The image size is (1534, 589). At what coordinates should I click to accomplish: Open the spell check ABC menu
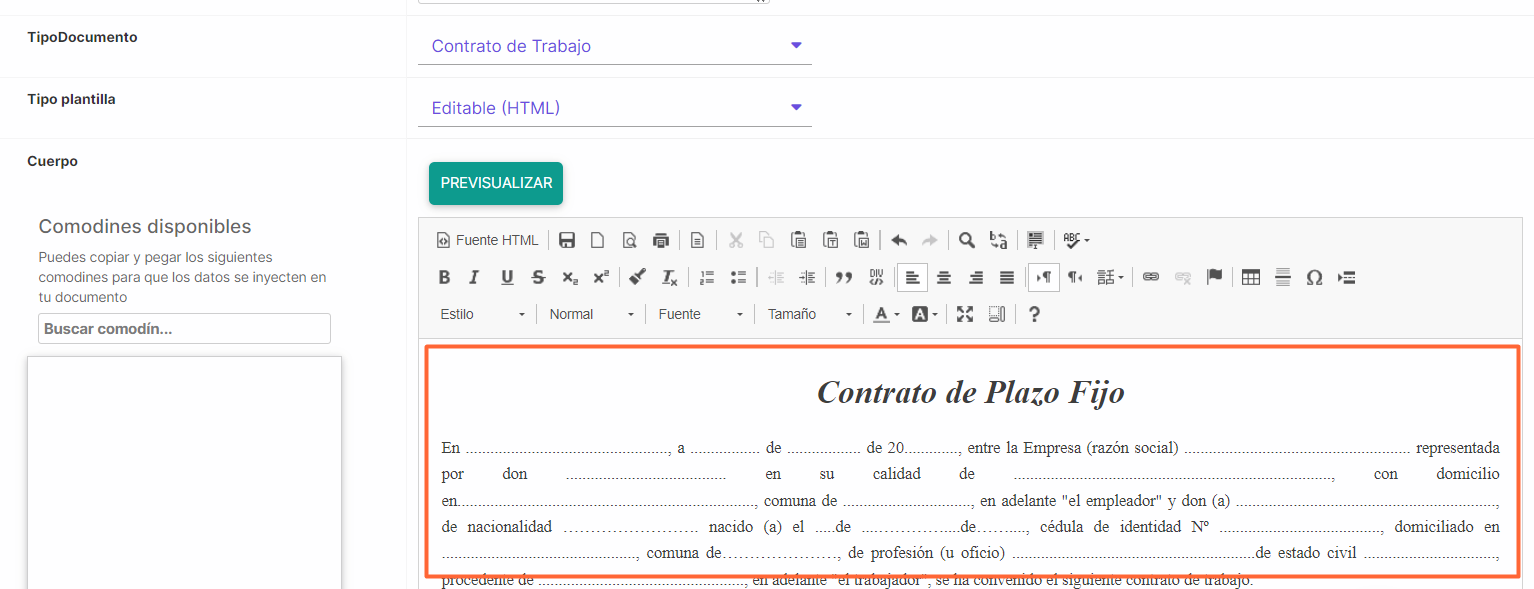point(1076,240)
